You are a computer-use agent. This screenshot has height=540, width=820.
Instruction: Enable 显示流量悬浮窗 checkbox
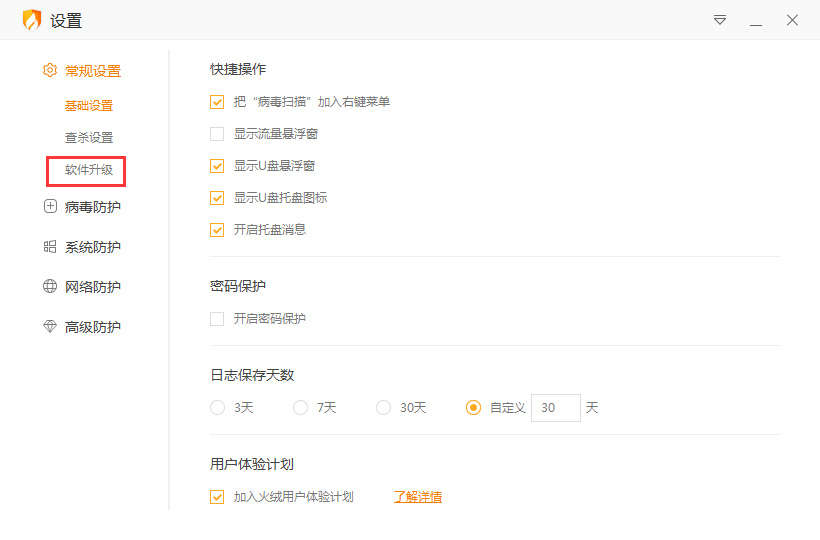click(217, 134)
